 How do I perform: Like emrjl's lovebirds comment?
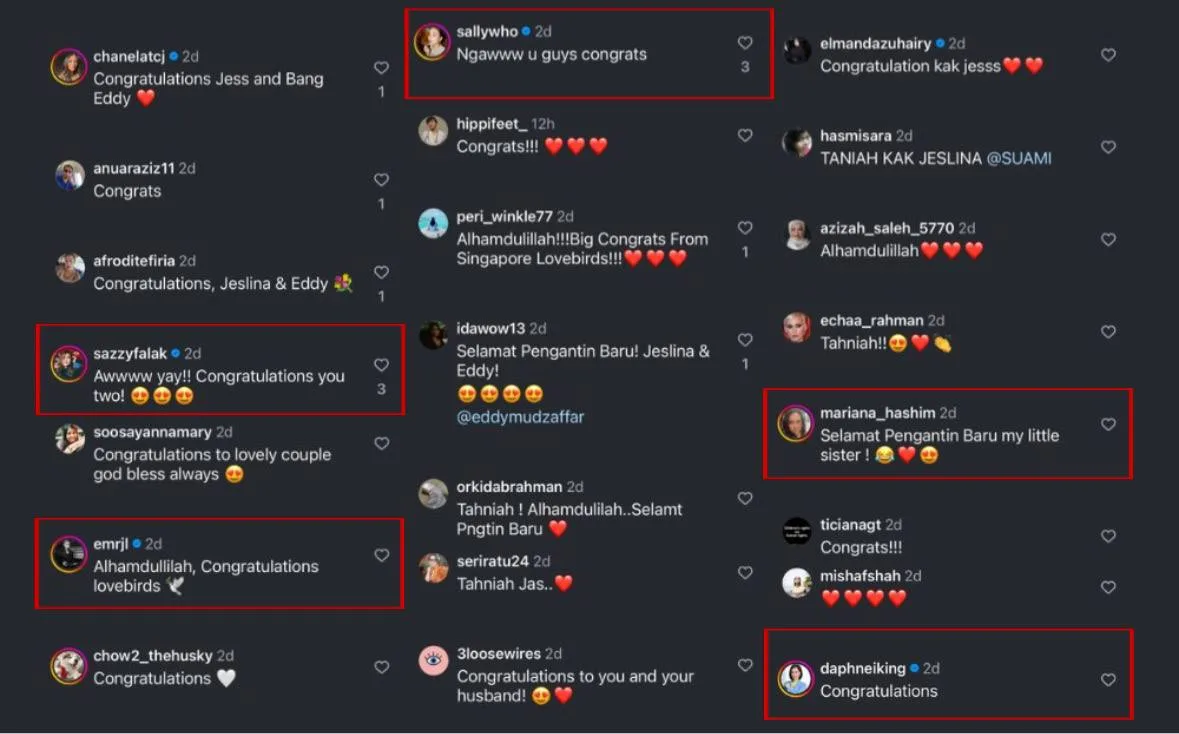[381, 555]
